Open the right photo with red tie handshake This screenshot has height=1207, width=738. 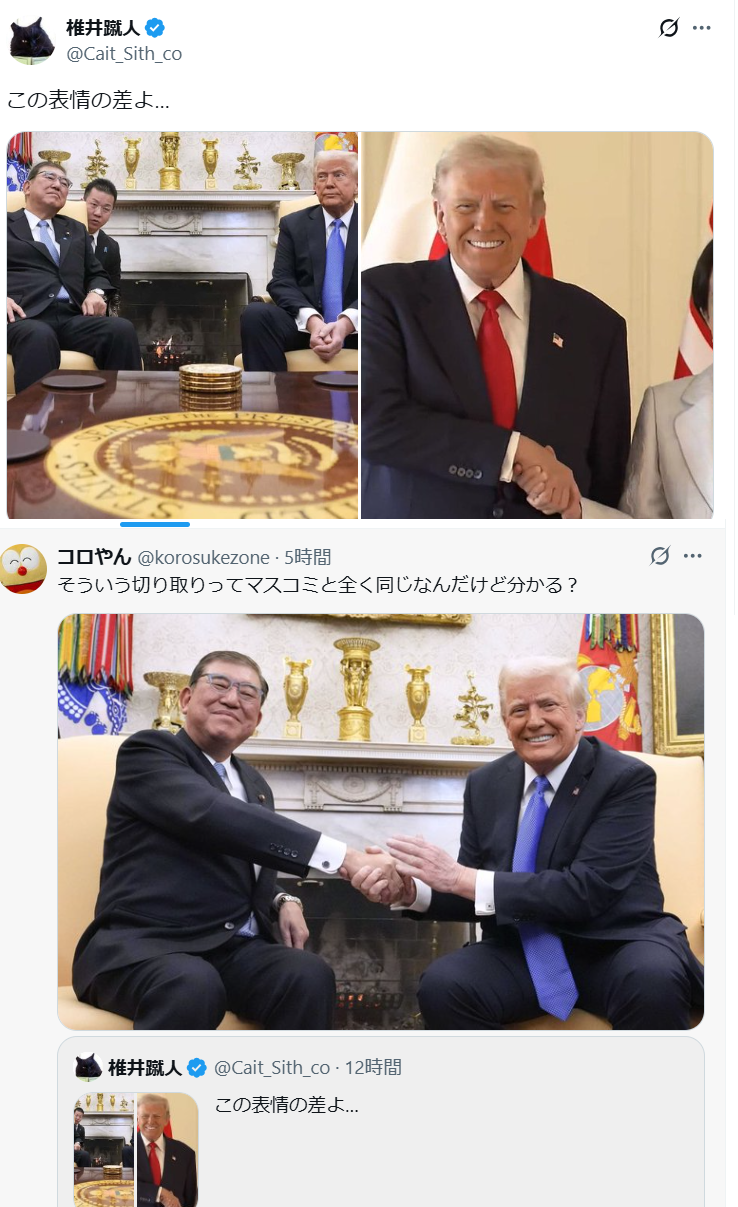[x=537, y=325]
